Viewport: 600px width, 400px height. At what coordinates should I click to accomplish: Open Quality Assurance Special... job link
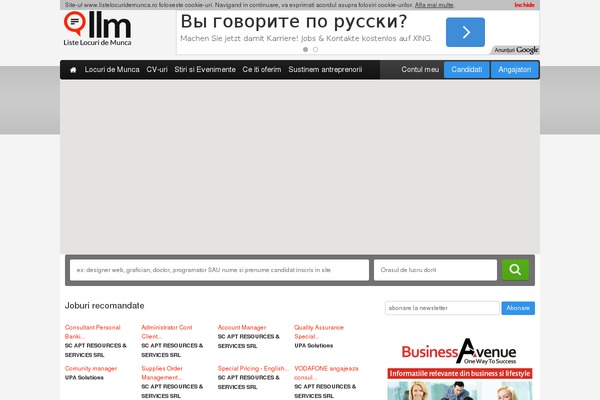319,332
